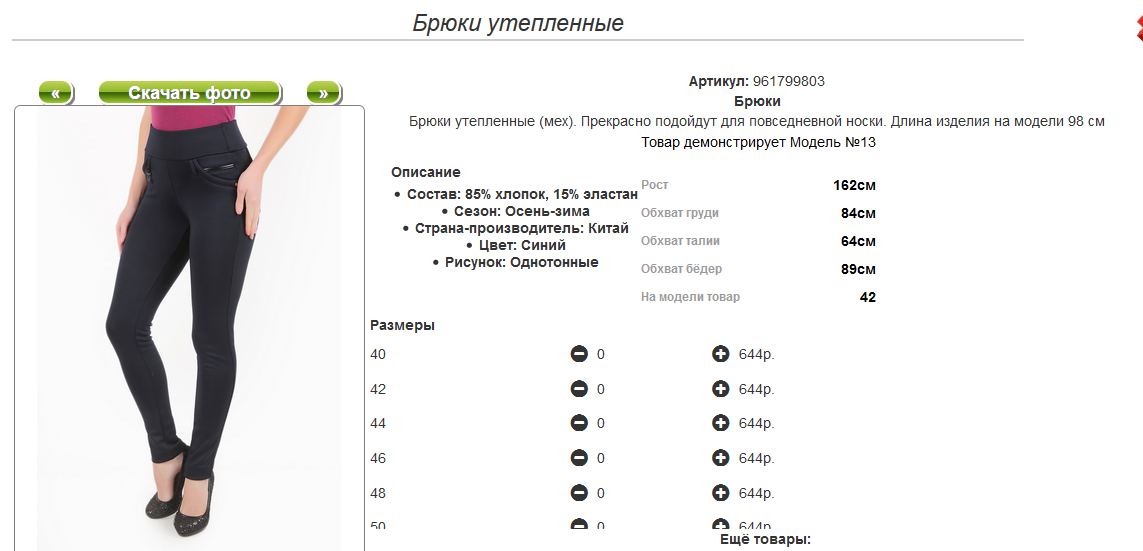Click the Скачать фото button
This screenshot has width=1143, height=551.
pos(190,93)
